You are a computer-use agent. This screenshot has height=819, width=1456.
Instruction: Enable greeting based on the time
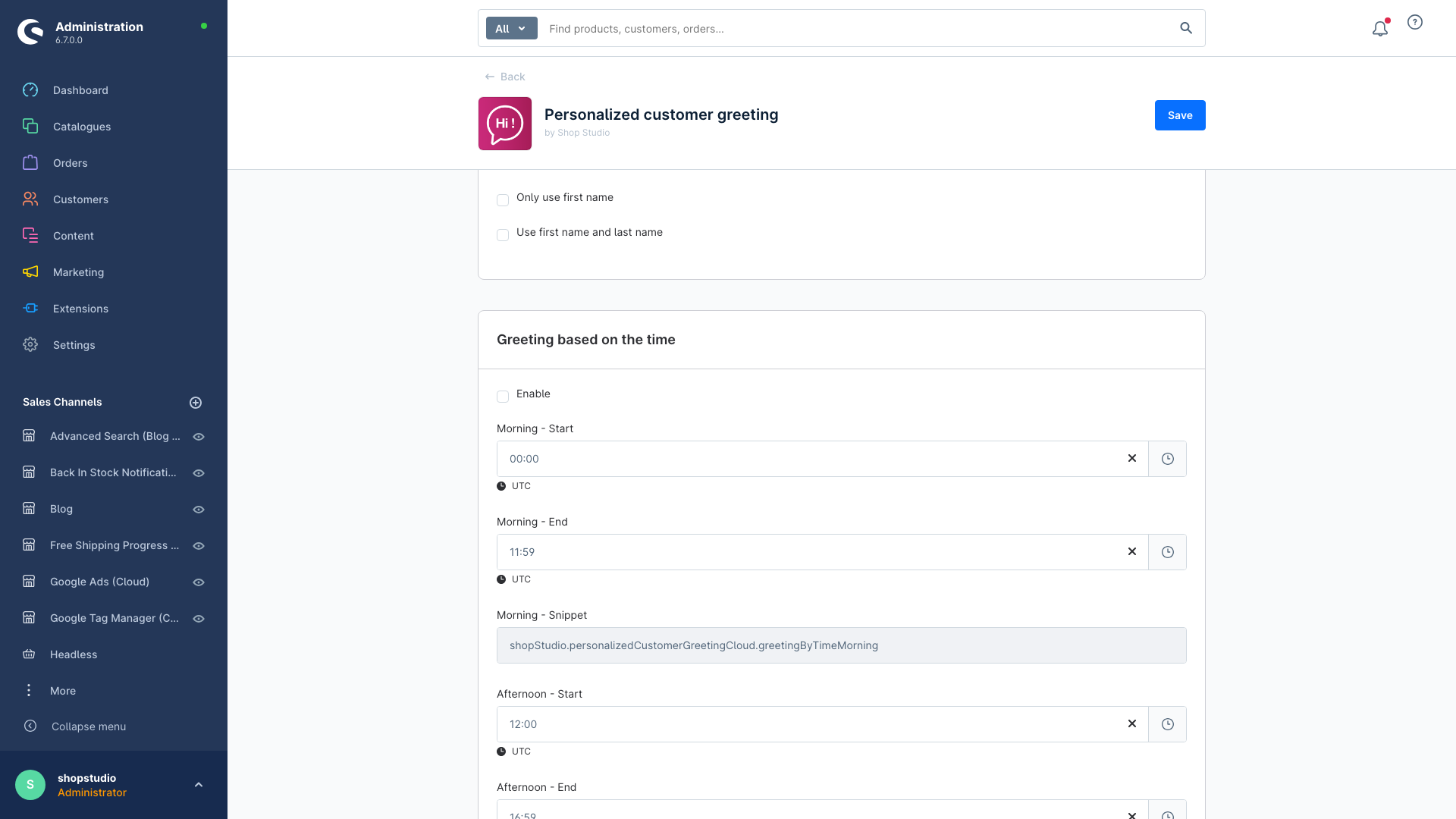[x=503, y=397]
